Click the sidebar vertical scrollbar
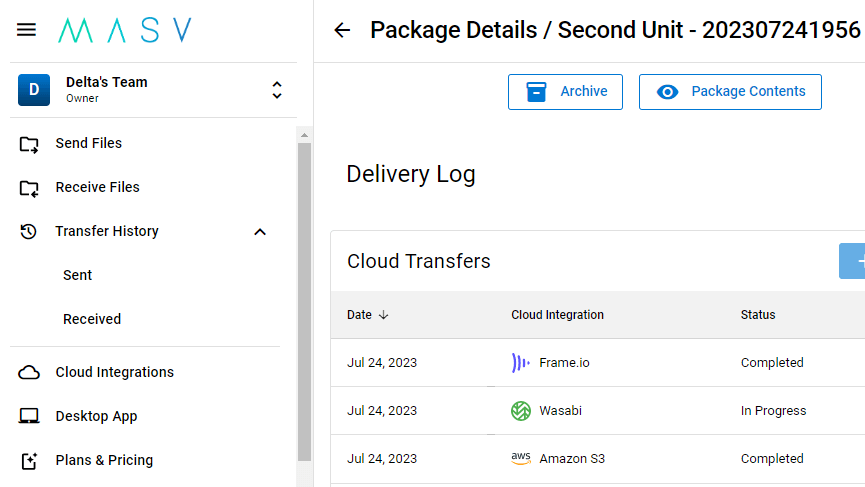 304,300
